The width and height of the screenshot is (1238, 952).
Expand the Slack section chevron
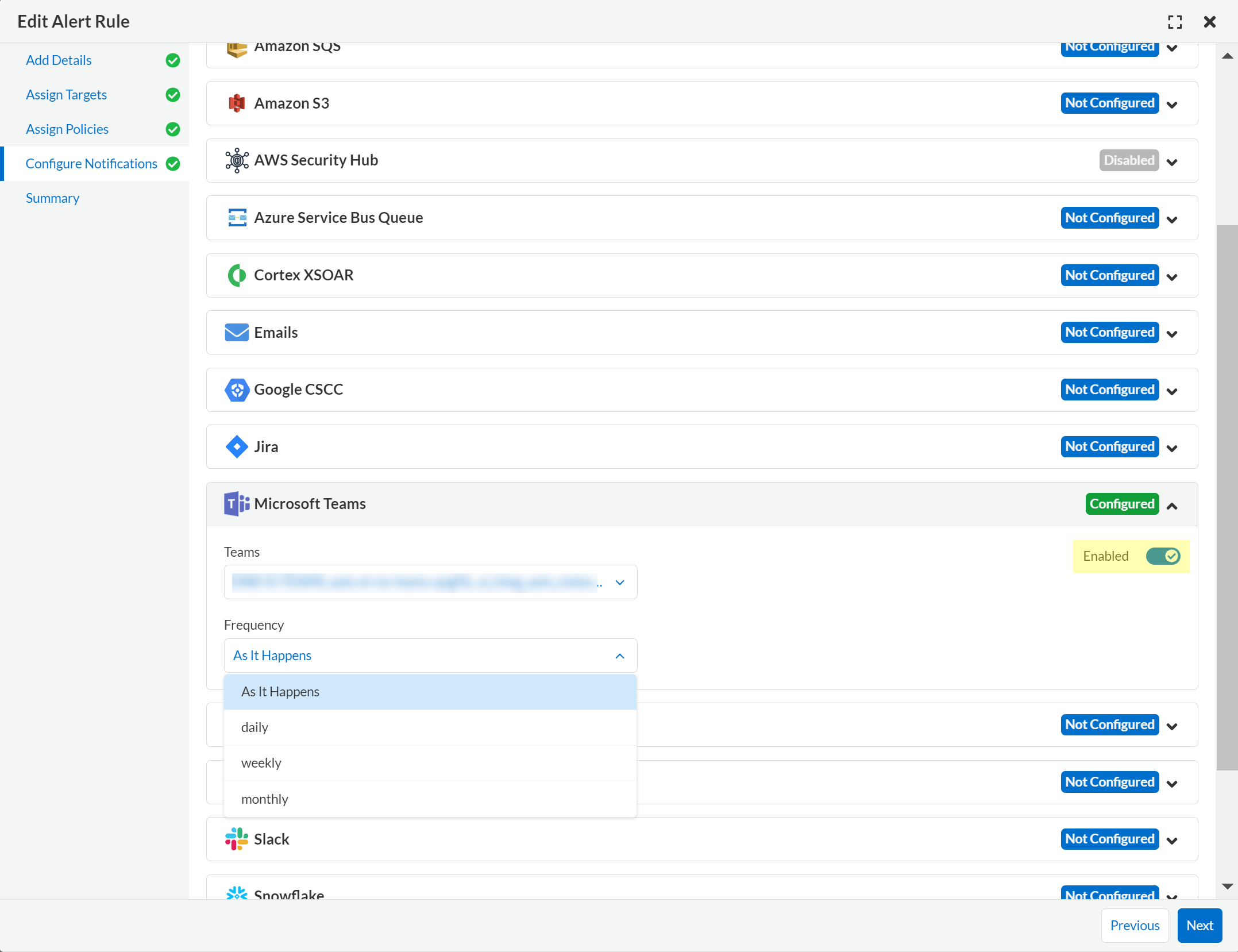click(1173, 841)
